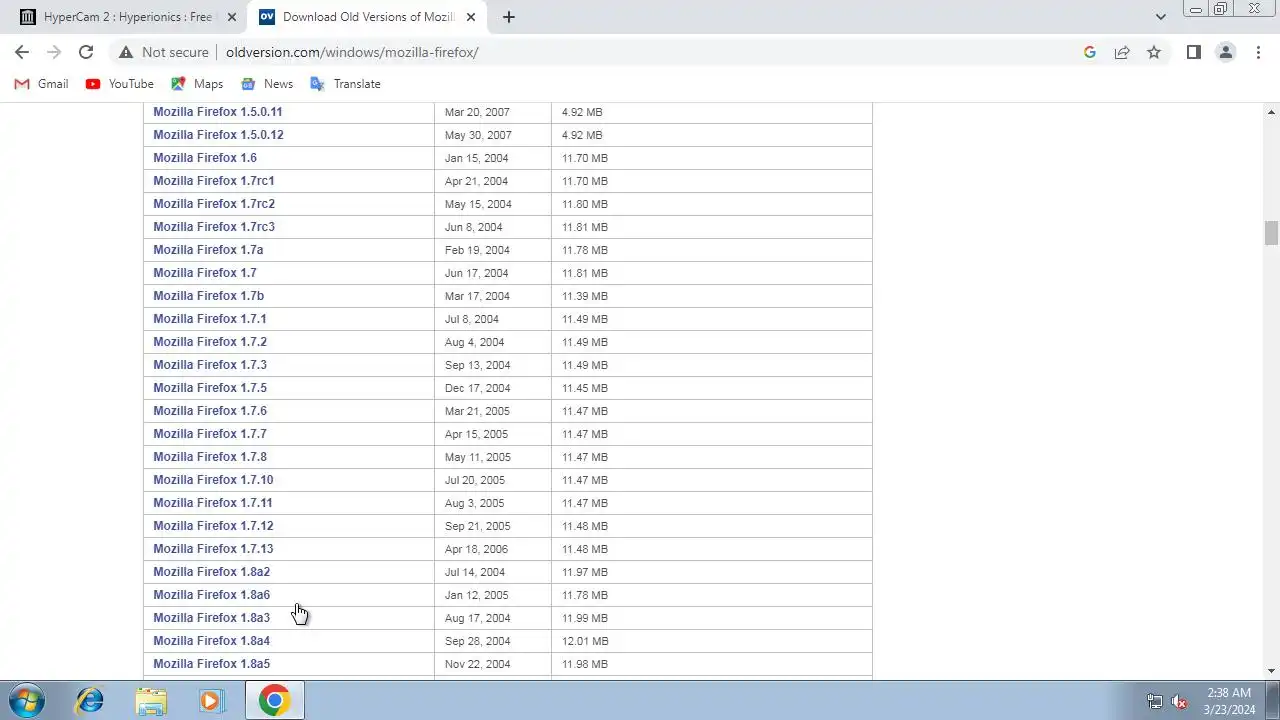The image size is (1280, 720).
Task: Open network tray icon
Action: (1155, 701)
